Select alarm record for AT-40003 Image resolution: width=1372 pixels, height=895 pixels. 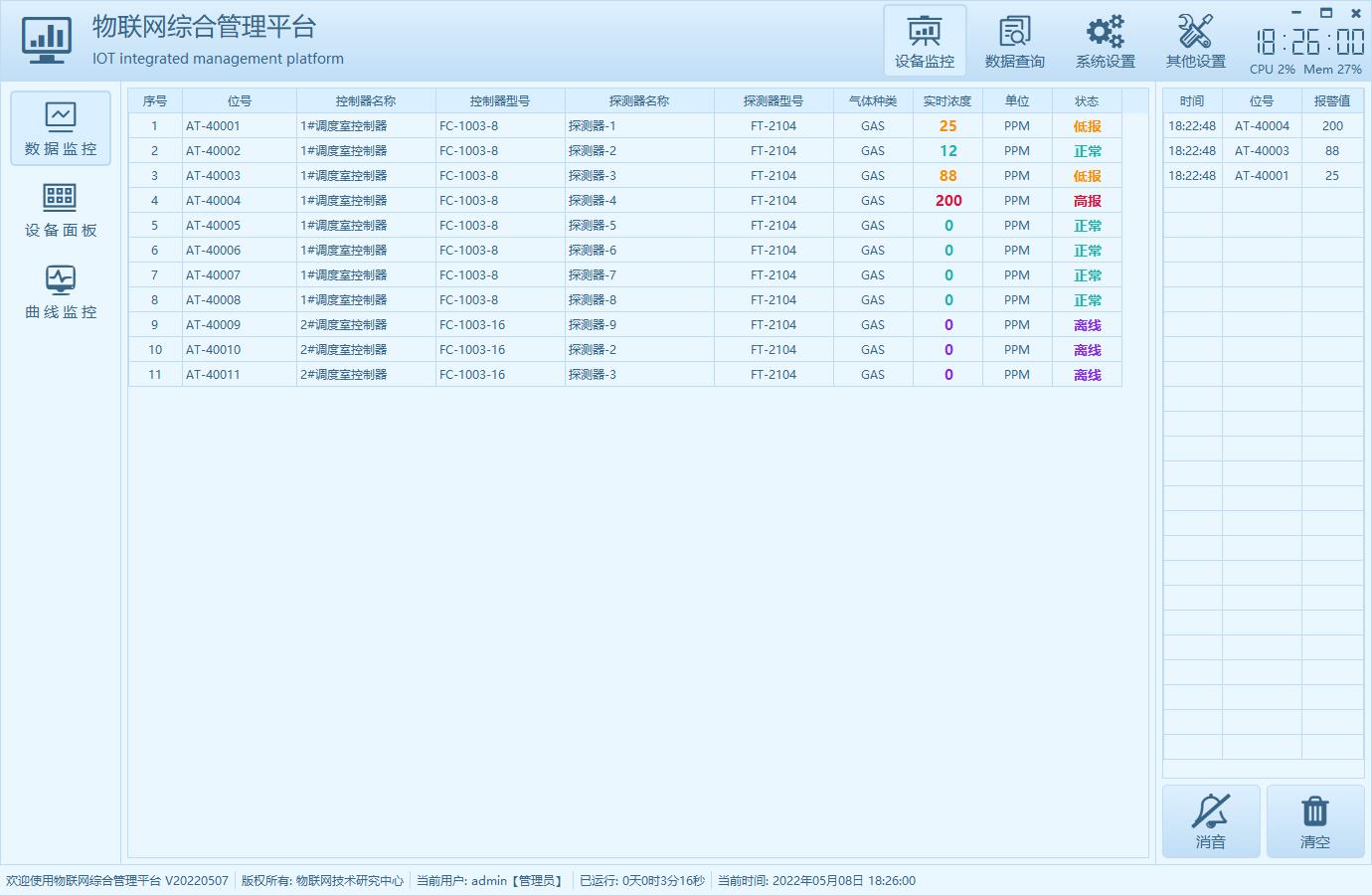pyautogui.click(x=1262, y=151)
